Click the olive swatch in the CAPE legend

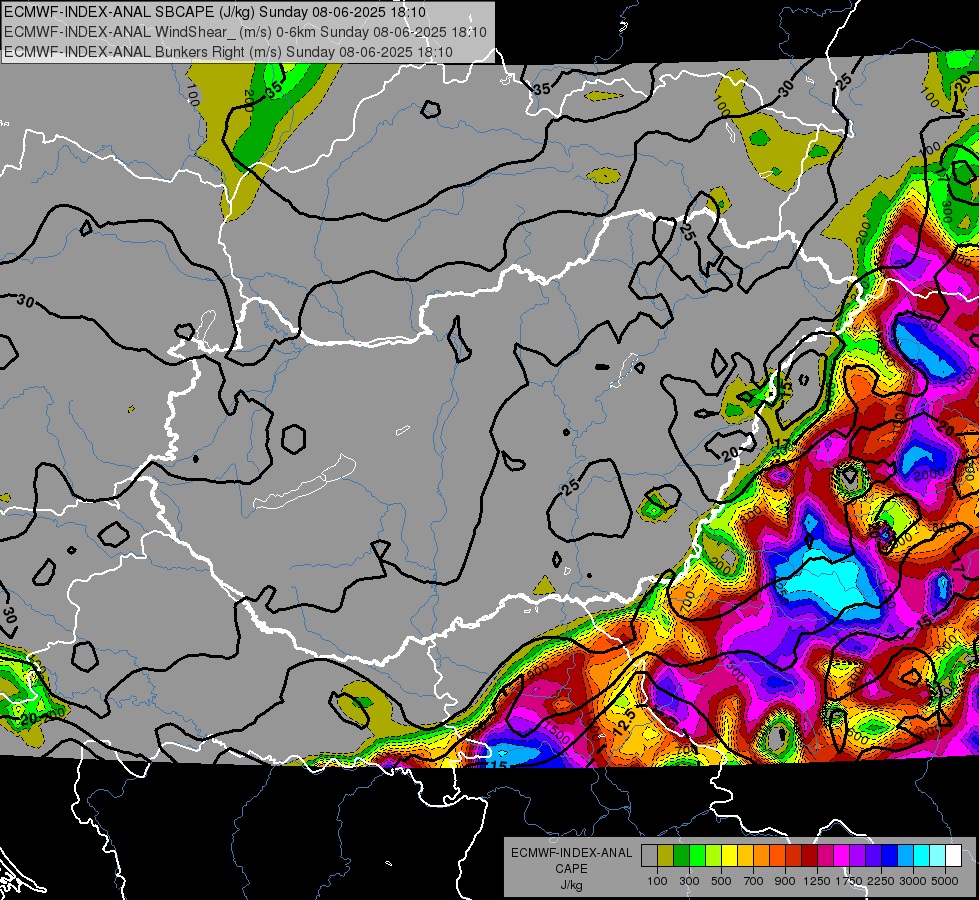(666, 856)
